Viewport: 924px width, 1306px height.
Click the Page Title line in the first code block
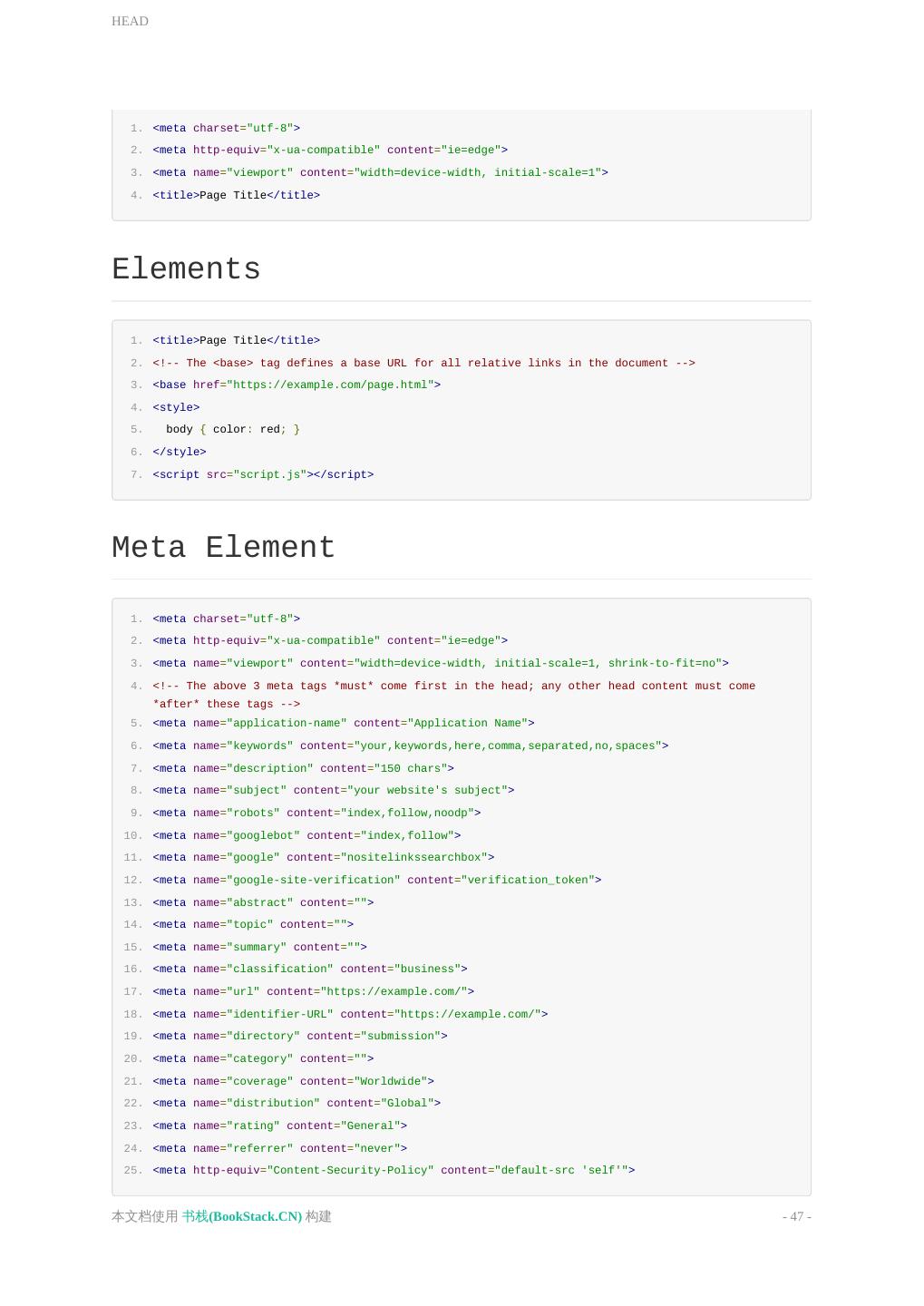click(x=236, y=195)
